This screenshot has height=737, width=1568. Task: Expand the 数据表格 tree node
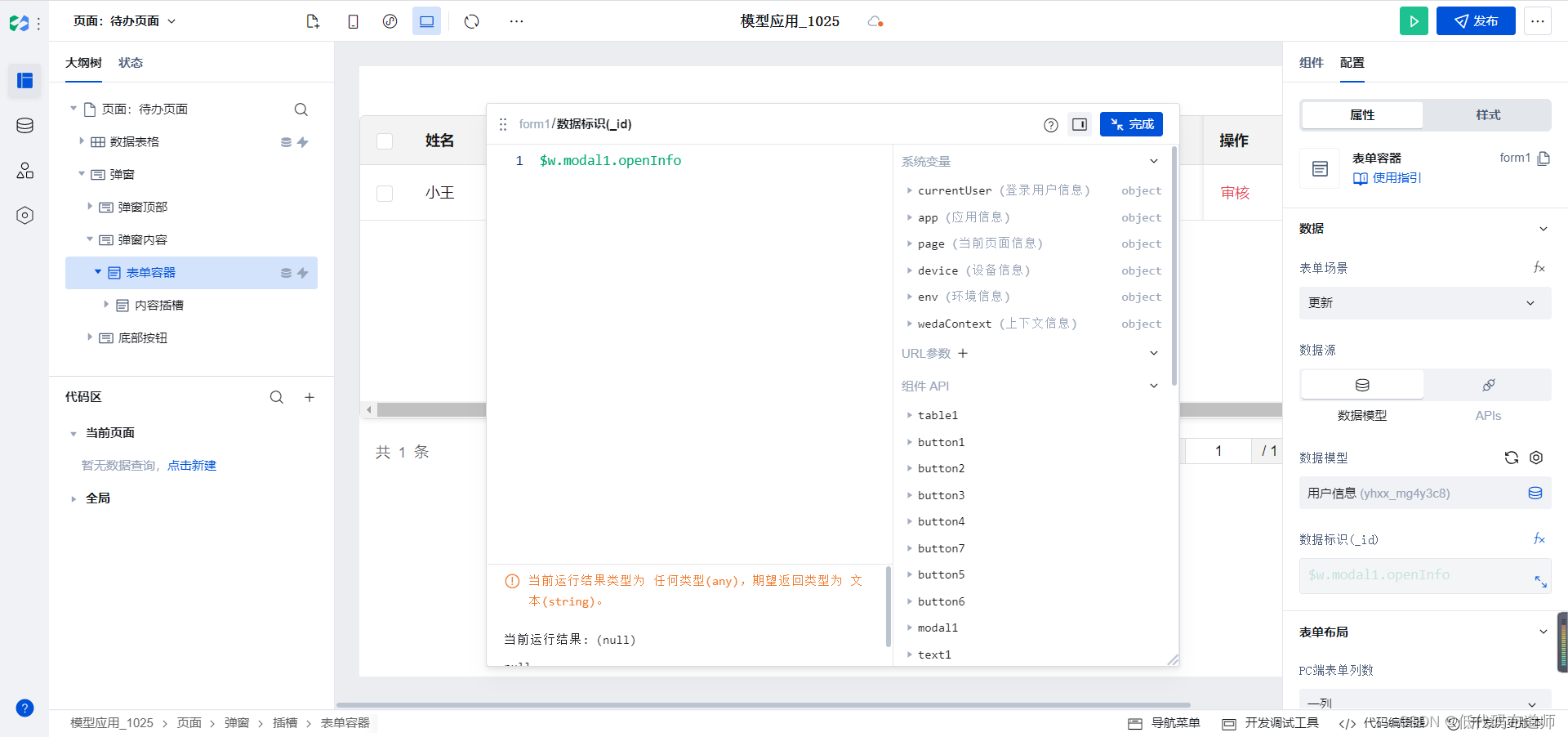81,141
